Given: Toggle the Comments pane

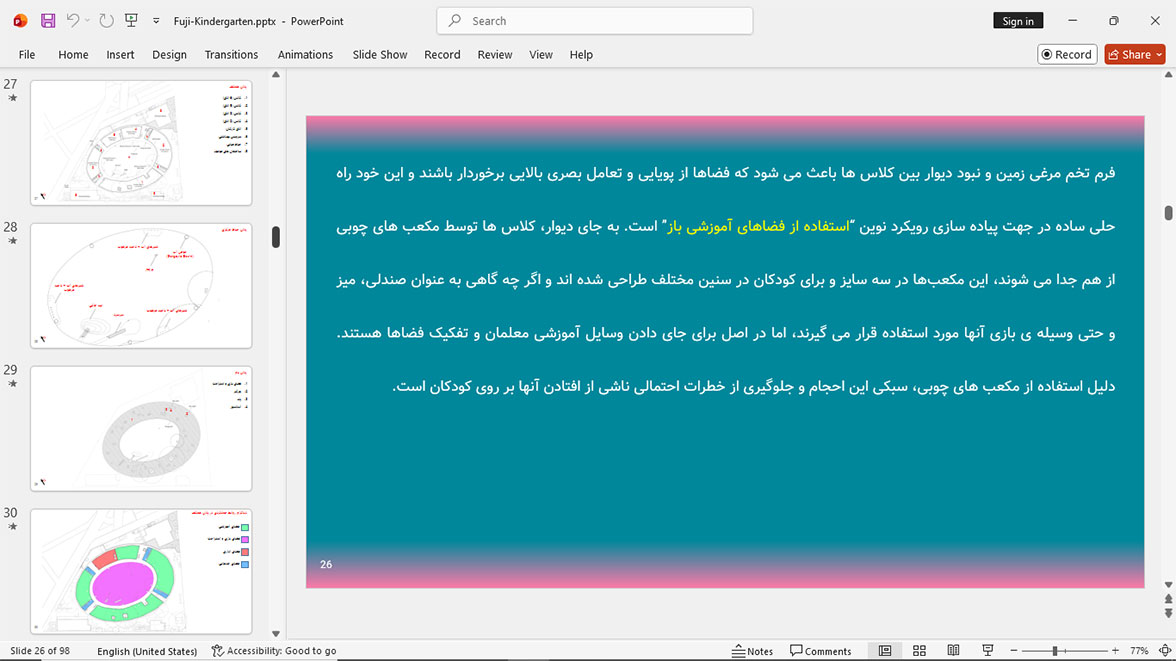Looking at the screenshot, I should (x=820, y=650).
